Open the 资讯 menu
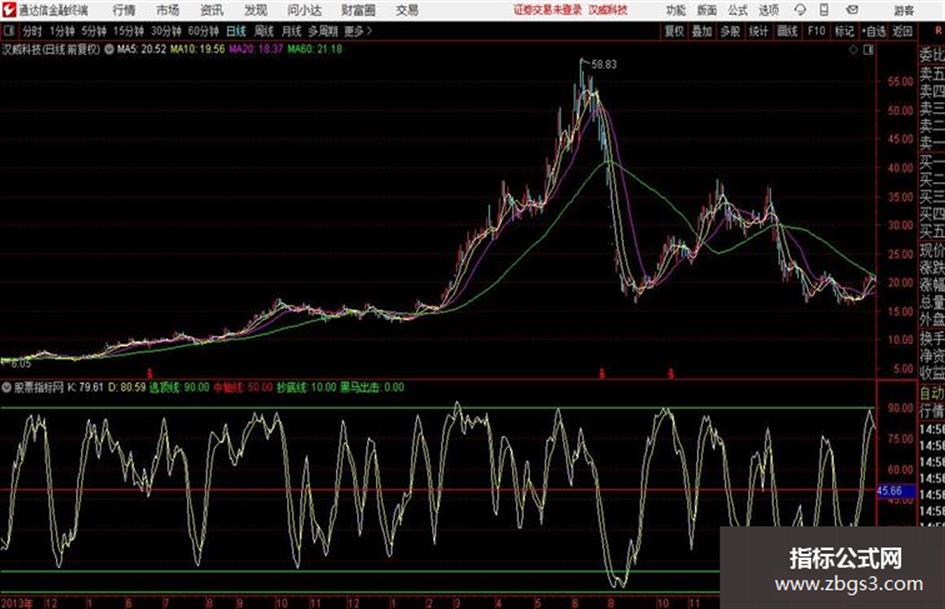This screenshot has height=609, width=945. [212, 10]
